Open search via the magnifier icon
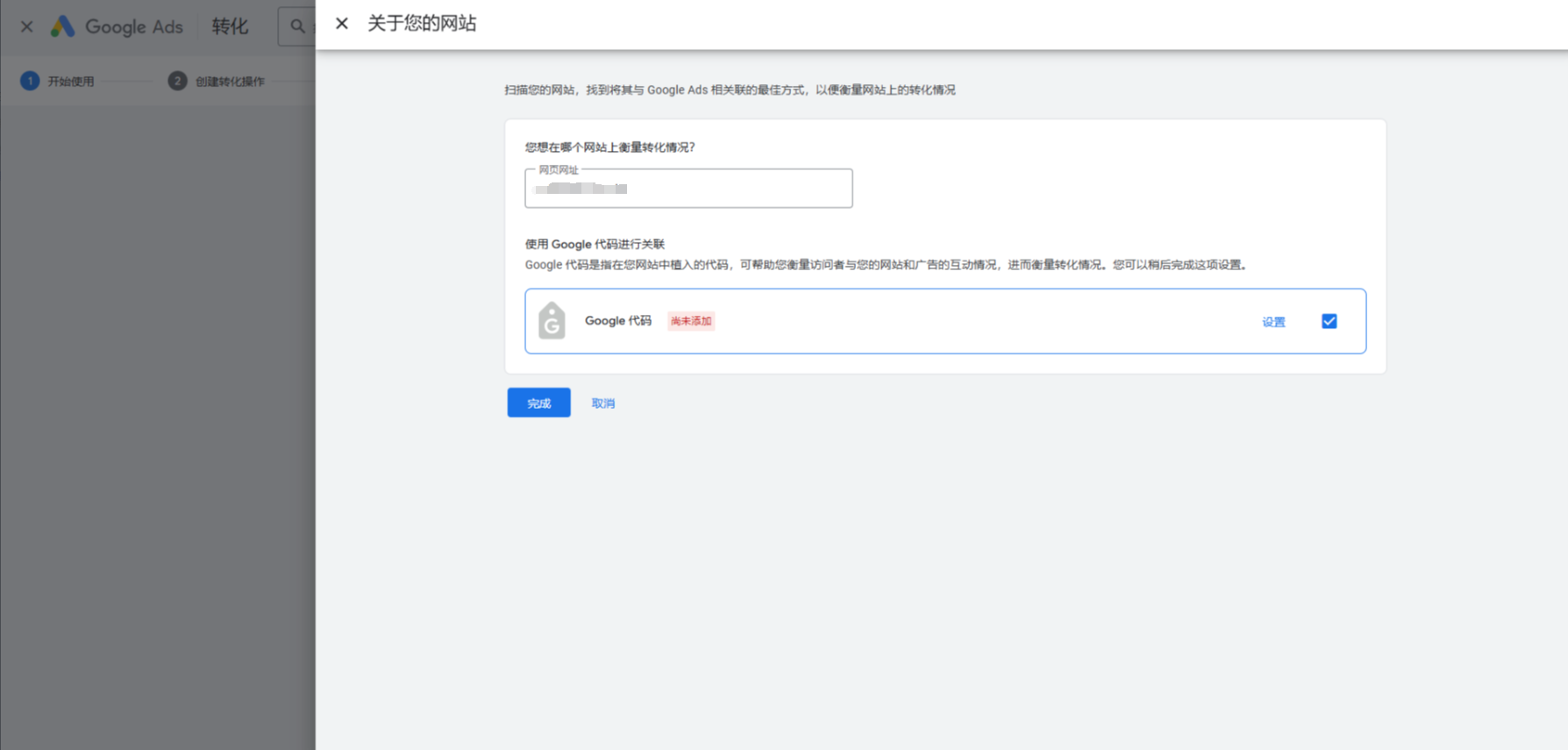This screenshot has height=750, width=1568. coord(297,26)
